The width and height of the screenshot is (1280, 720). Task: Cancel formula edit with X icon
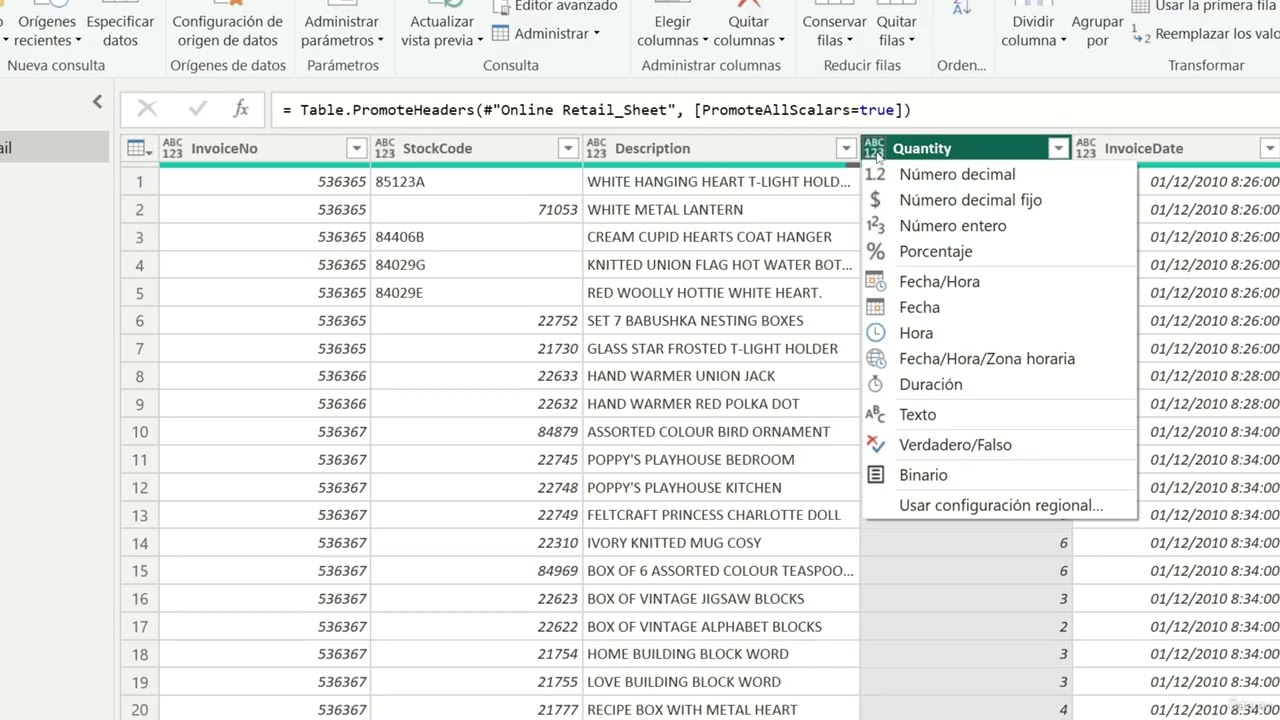[147, 109]
